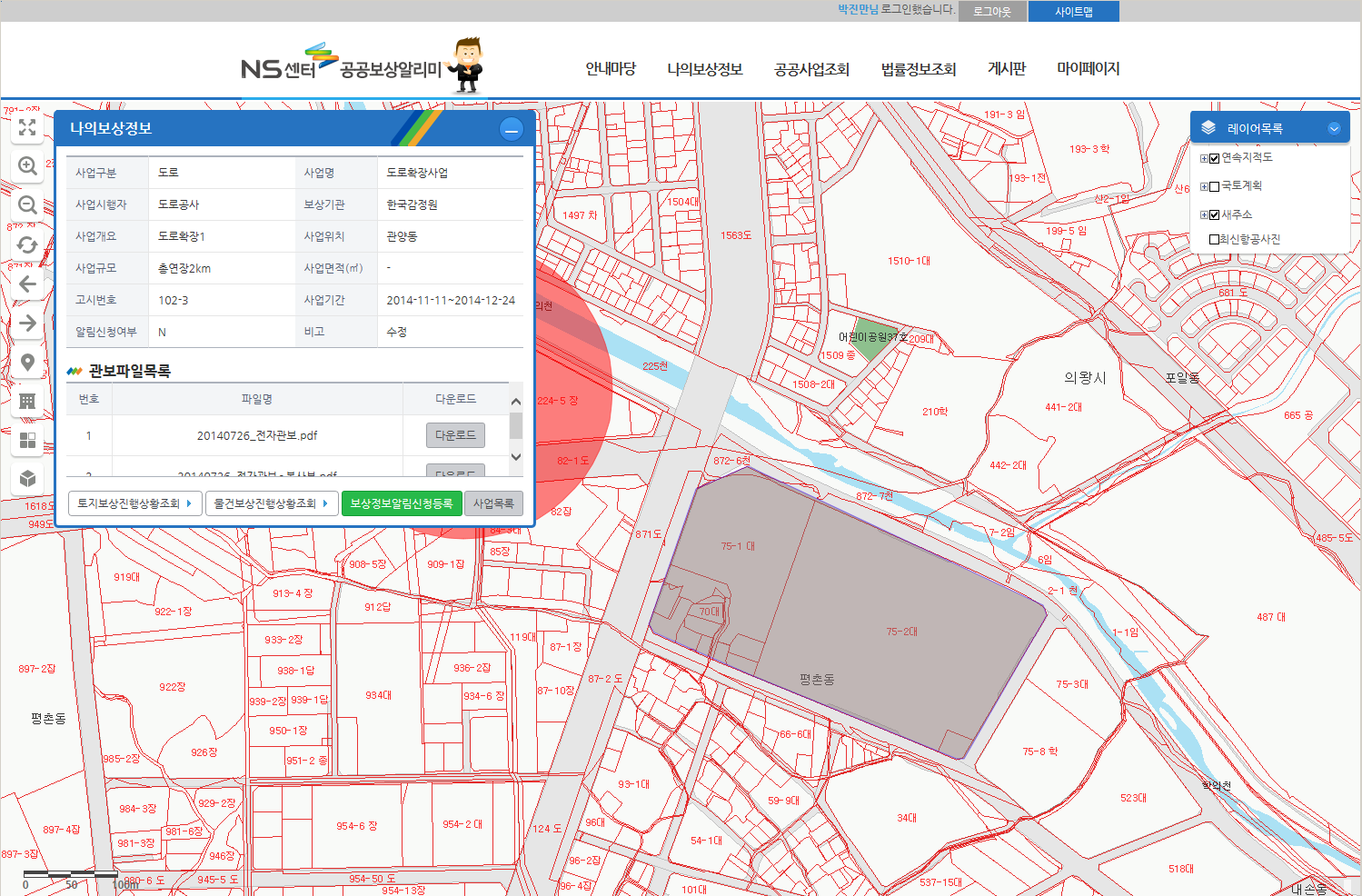Open the 법률정보조회 menu

(x=919, y=68)
